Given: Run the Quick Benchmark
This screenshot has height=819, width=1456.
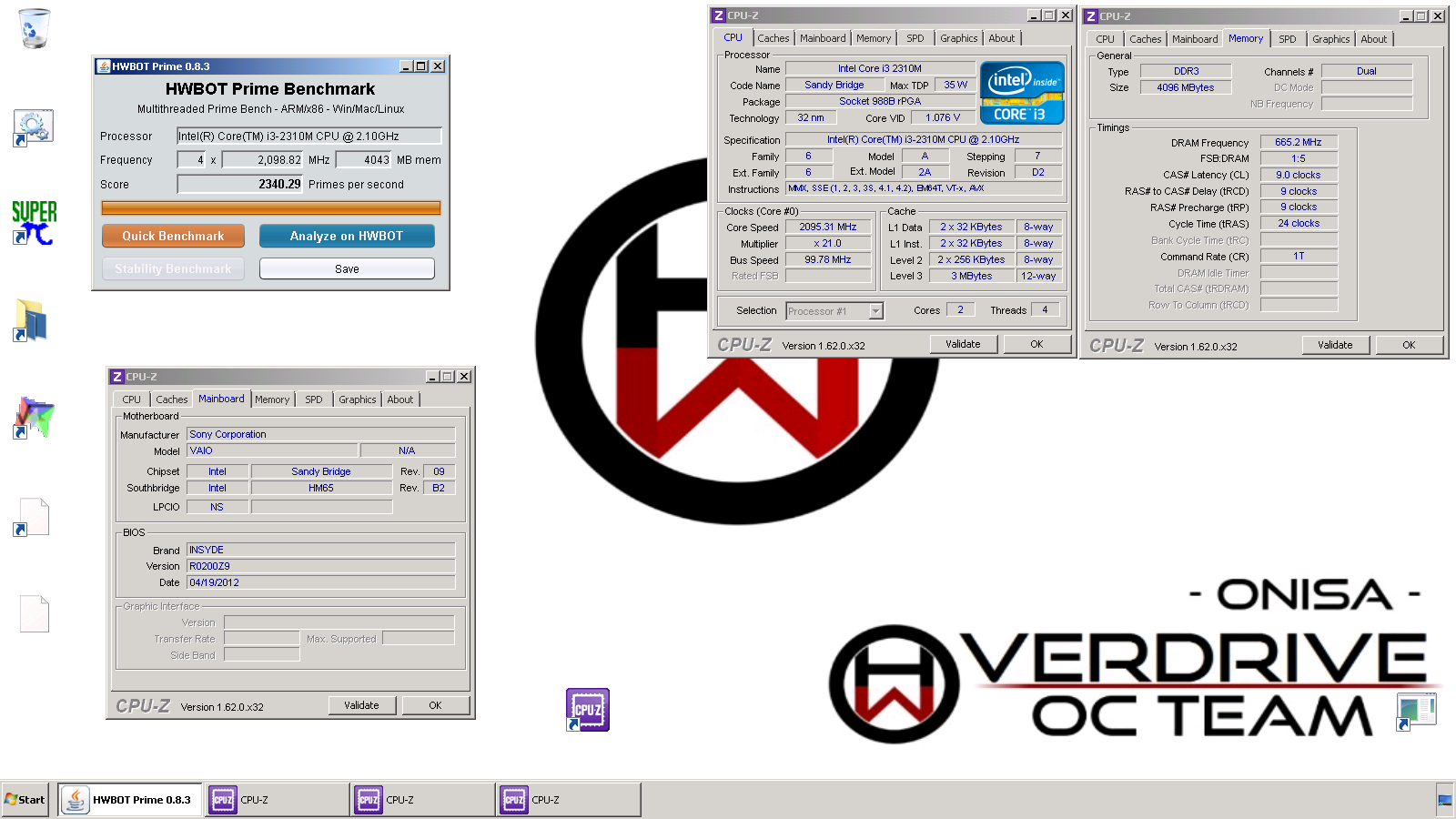Looking at the screenshot, I should pyautogui.click(x=173, y=236).
